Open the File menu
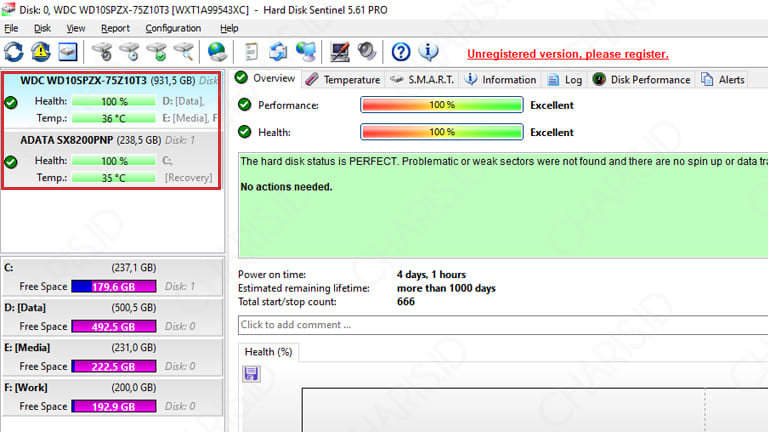 (x=11, y=28)
